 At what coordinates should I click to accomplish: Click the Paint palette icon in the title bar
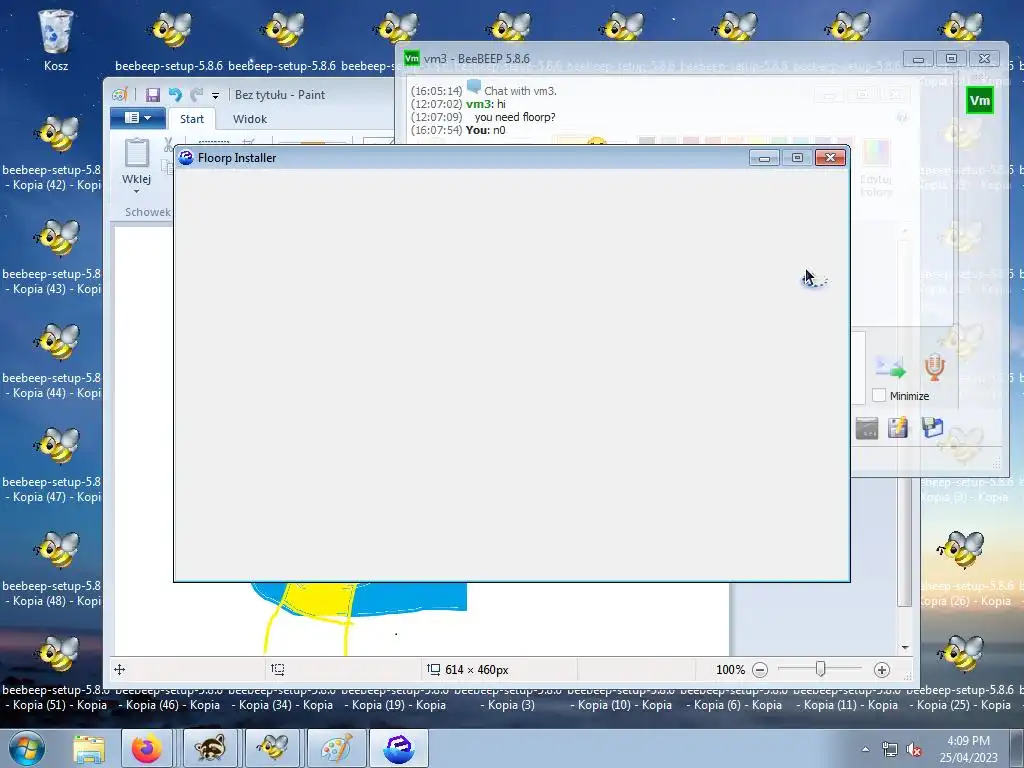click(120, 95)
